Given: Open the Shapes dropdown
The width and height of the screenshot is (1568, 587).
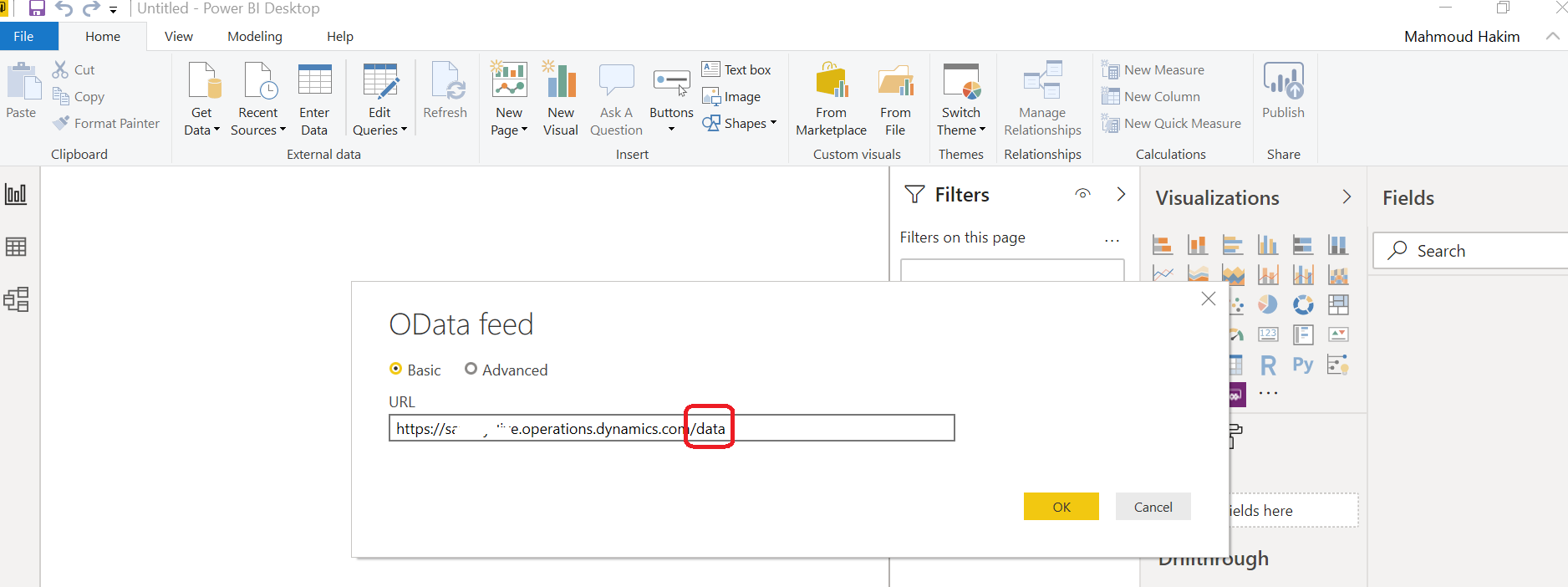Looking at the screenshot, I should (740, 124).
